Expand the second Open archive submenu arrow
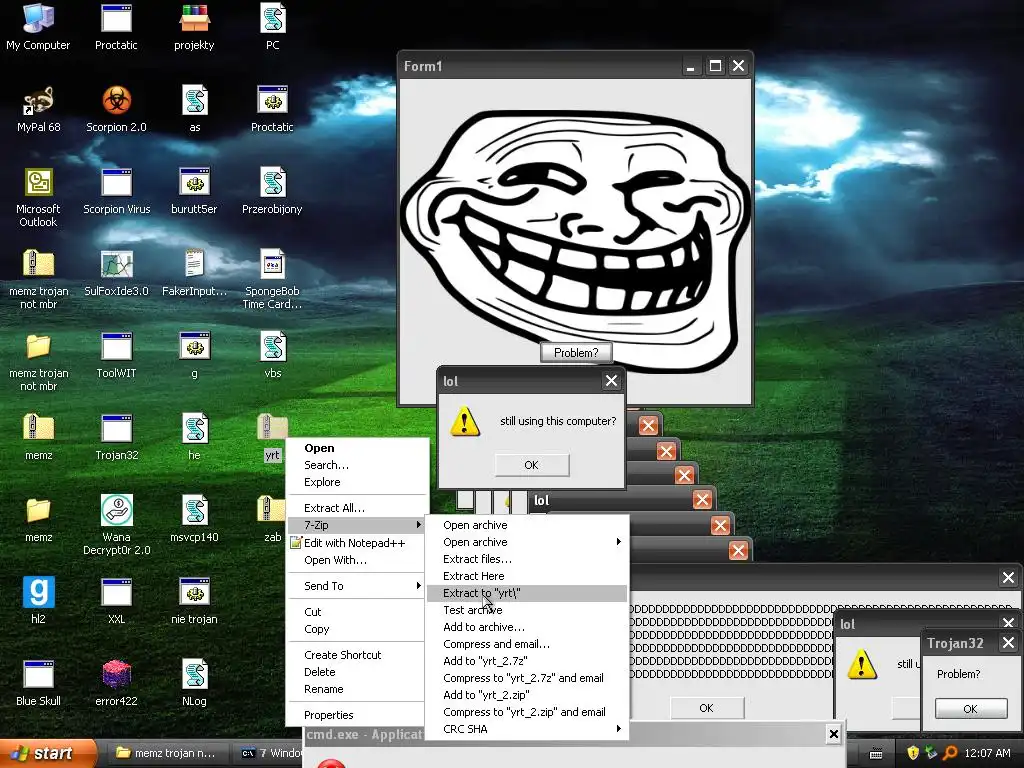 coord(618,542)
